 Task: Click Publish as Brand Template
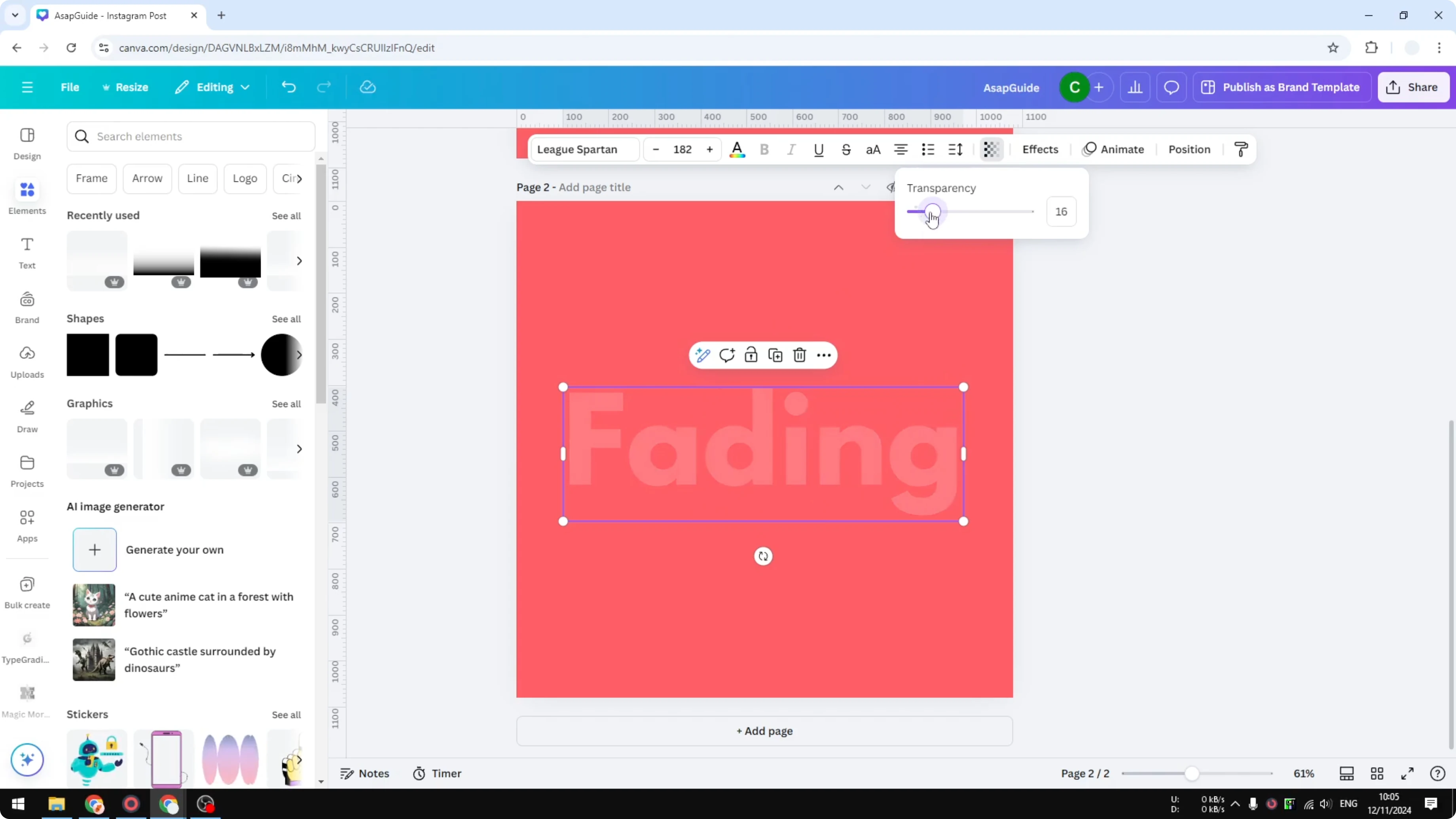[1282, 87]
